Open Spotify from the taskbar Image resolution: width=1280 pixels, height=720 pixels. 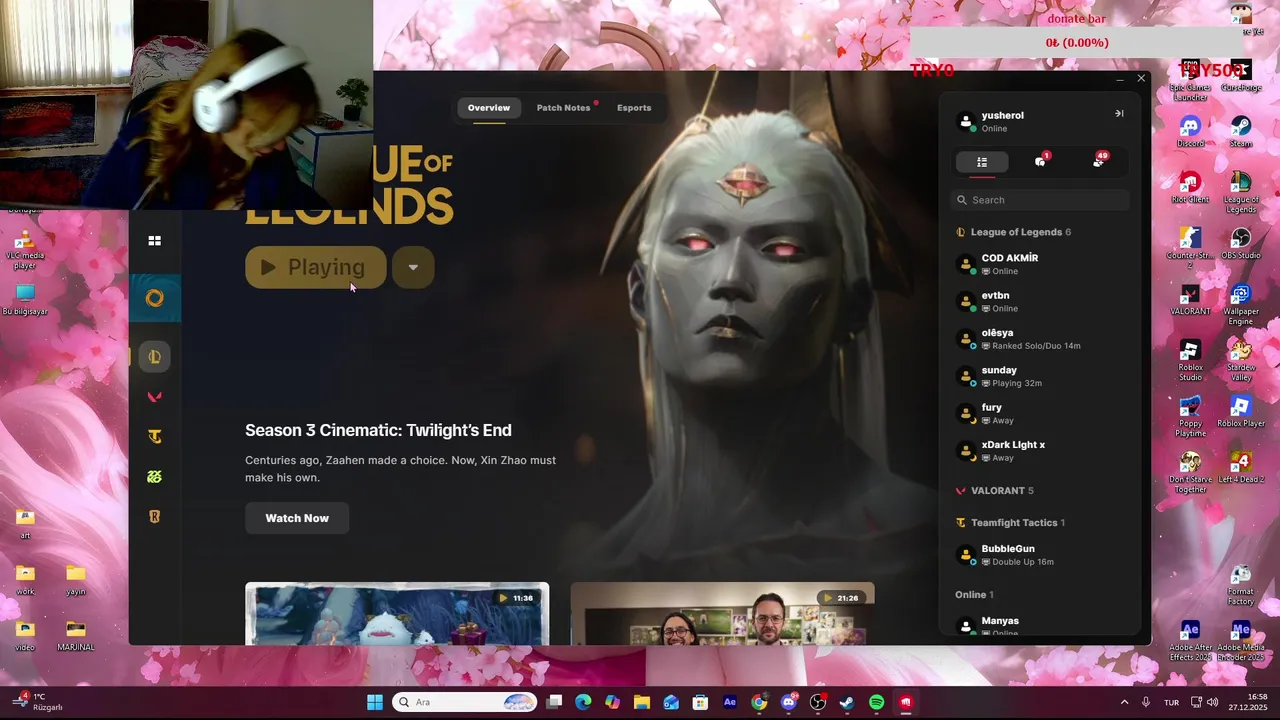click(876, 702)
